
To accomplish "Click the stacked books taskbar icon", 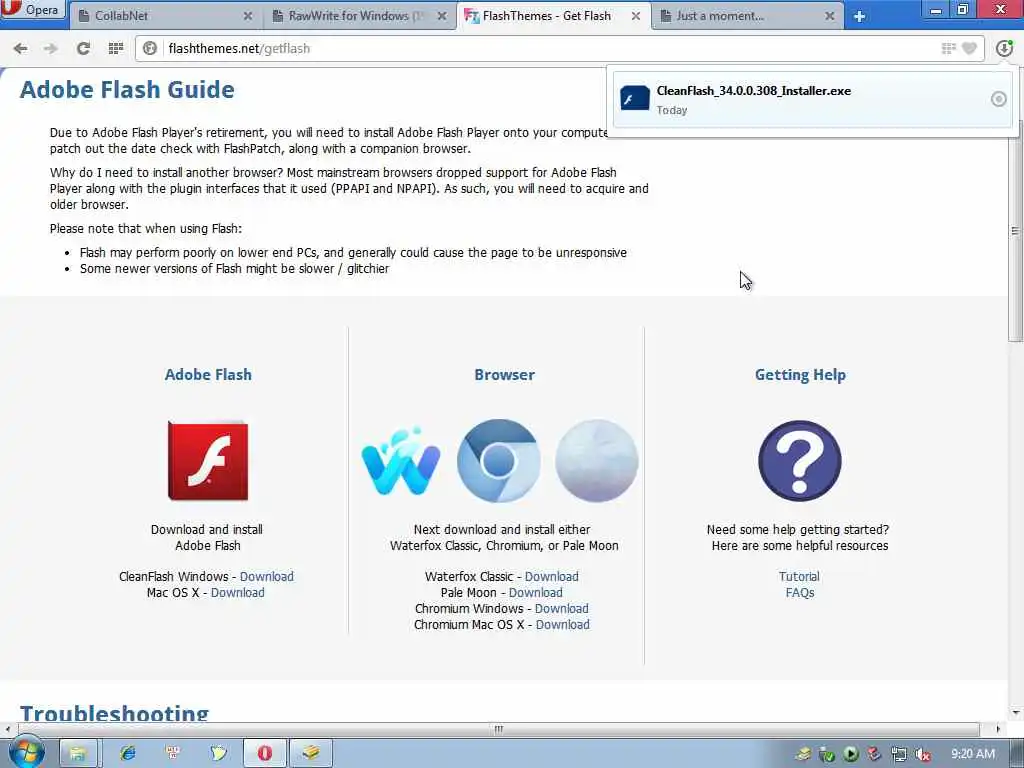I will click(x=311, y=753).
